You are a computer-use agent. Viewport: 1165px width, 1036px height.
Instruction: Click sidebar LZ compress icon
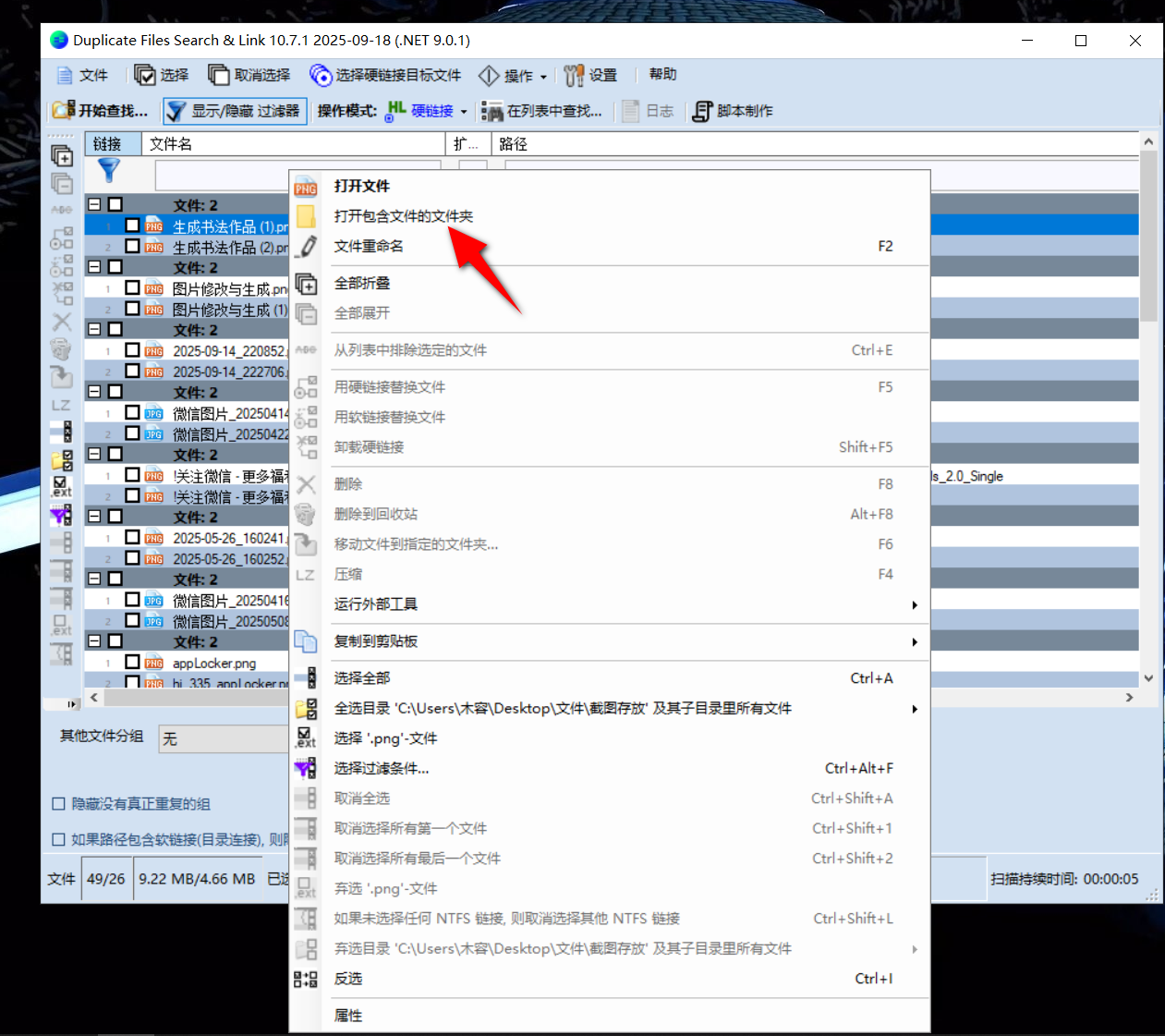[x=61, y=405]
